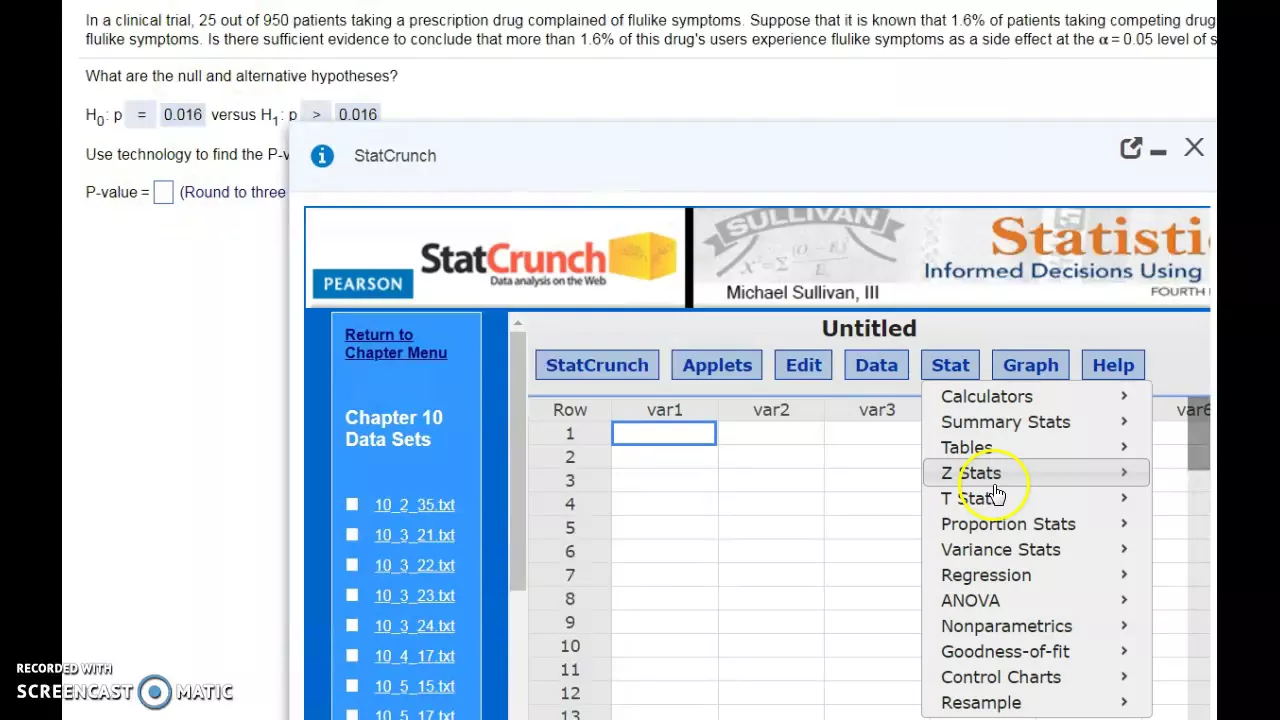Follow Return to Chapter Menu link
1280x720 pixels.
pos(396,344)
